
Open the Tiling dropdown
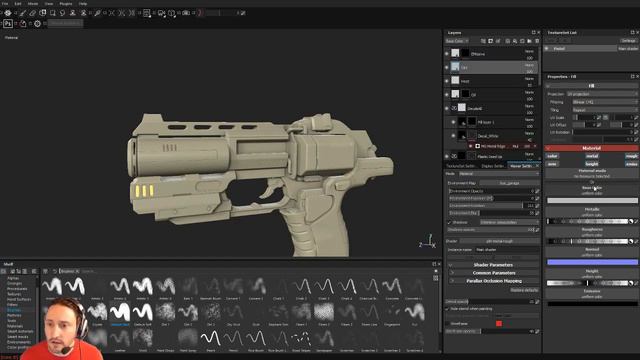click(x=604, y=110)
